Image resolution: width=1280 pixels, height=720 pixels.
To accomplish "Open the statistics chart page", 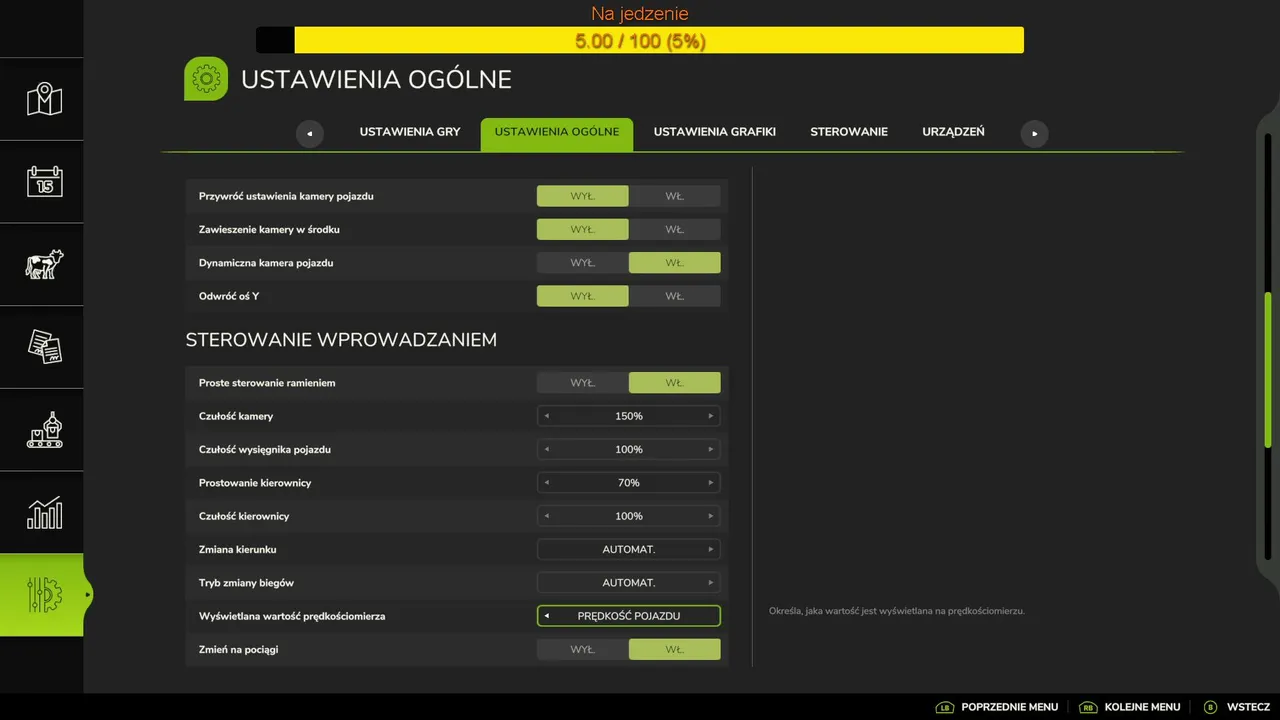I will (44, 513).
